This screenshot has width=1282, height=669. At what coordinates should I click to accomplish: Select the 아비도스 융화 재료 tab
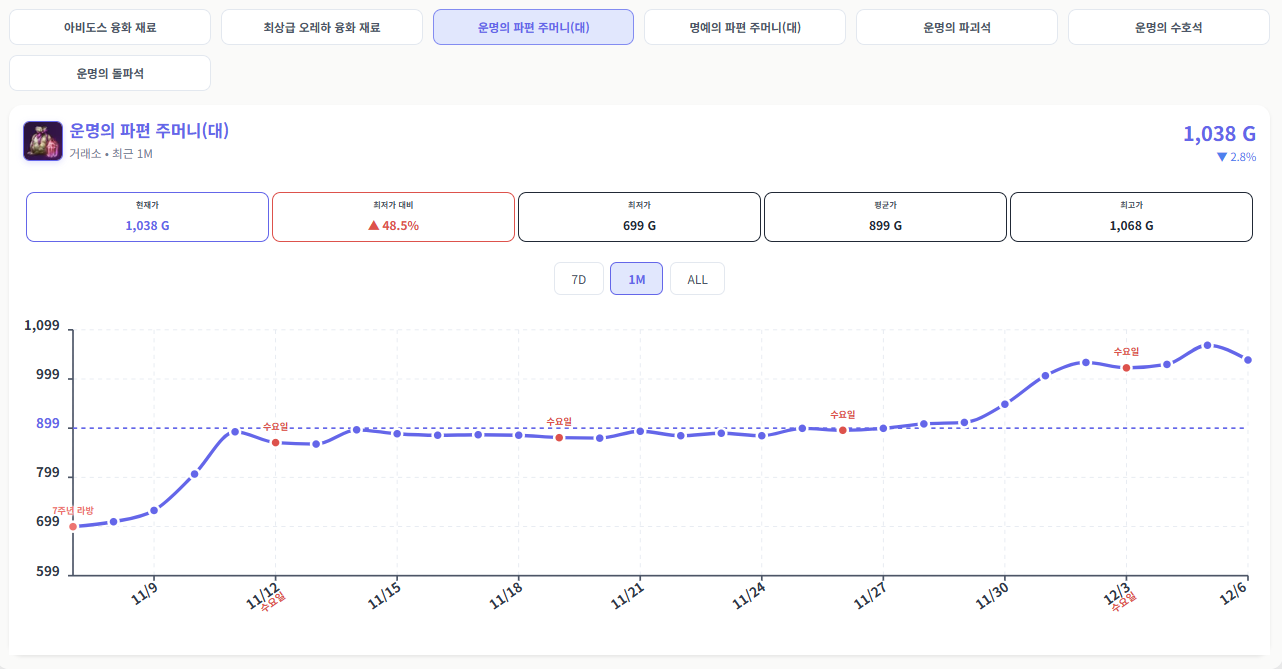click(x=110, y=27)
